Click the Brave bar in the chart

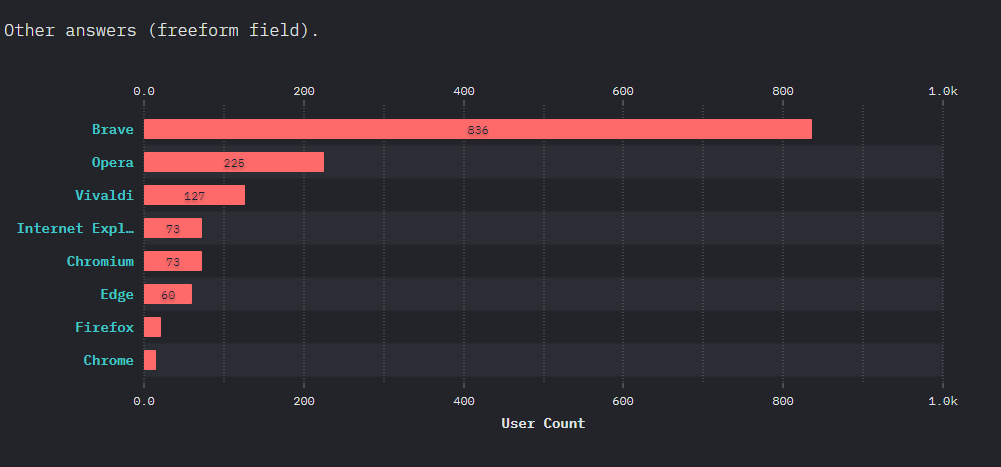tap(478, 129)
